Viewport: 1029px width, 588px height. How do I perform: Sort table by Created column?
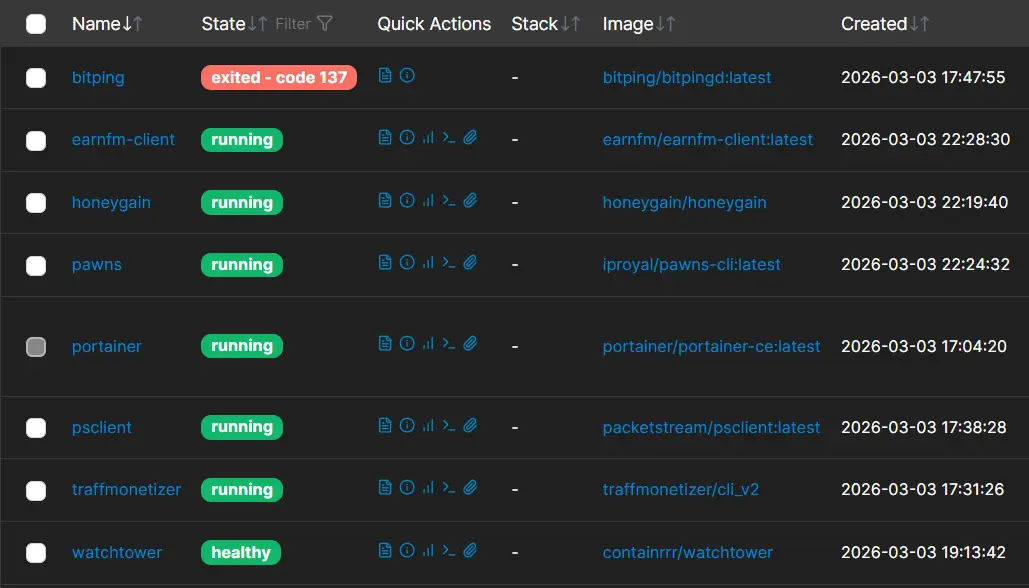click(x=885, y=24)
